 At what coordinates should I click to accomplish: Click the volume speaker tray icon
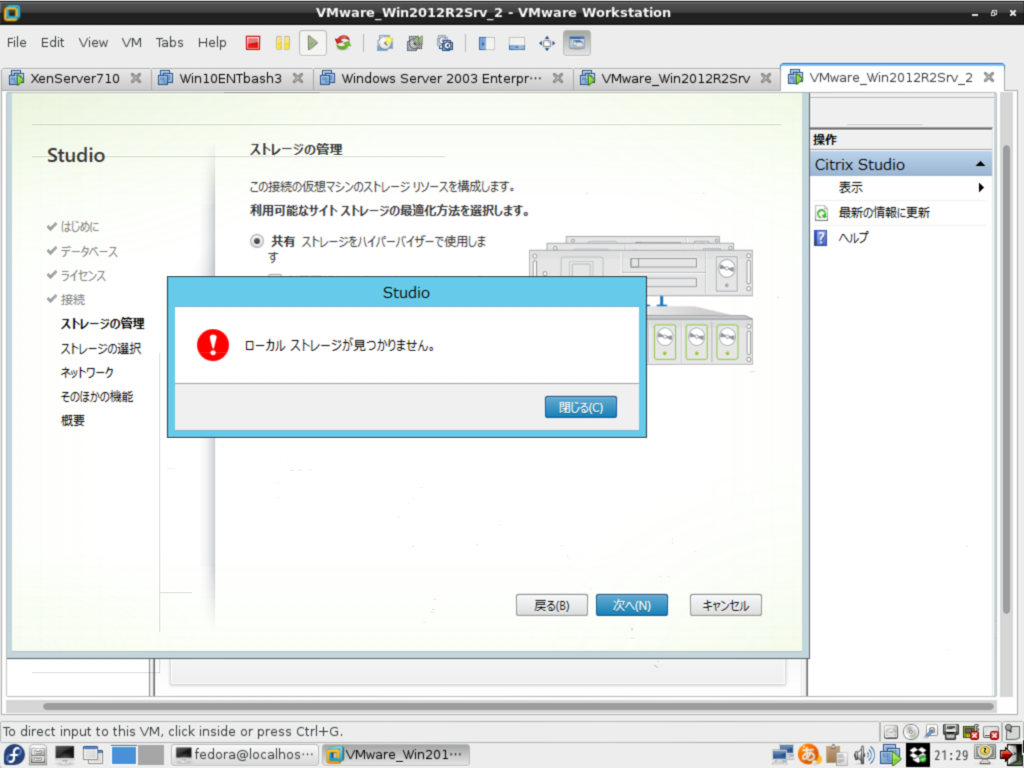point(863,755)
